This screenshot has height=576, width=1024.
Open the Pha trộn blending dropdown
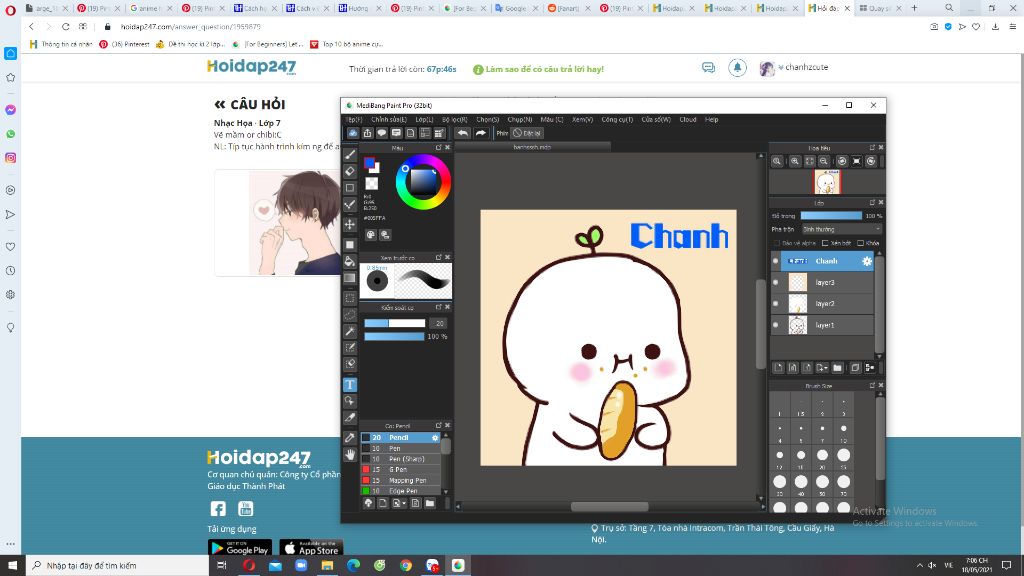coord(842,229)
